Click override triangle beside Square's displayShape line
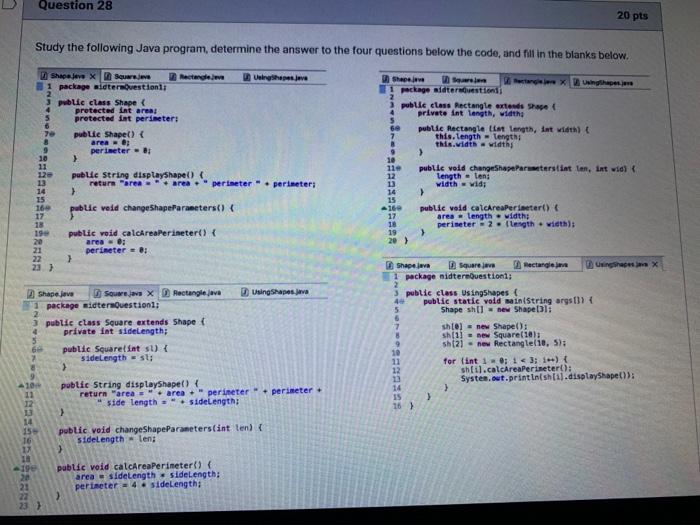Viewport: 700px width, 525px height. point(21,385)
